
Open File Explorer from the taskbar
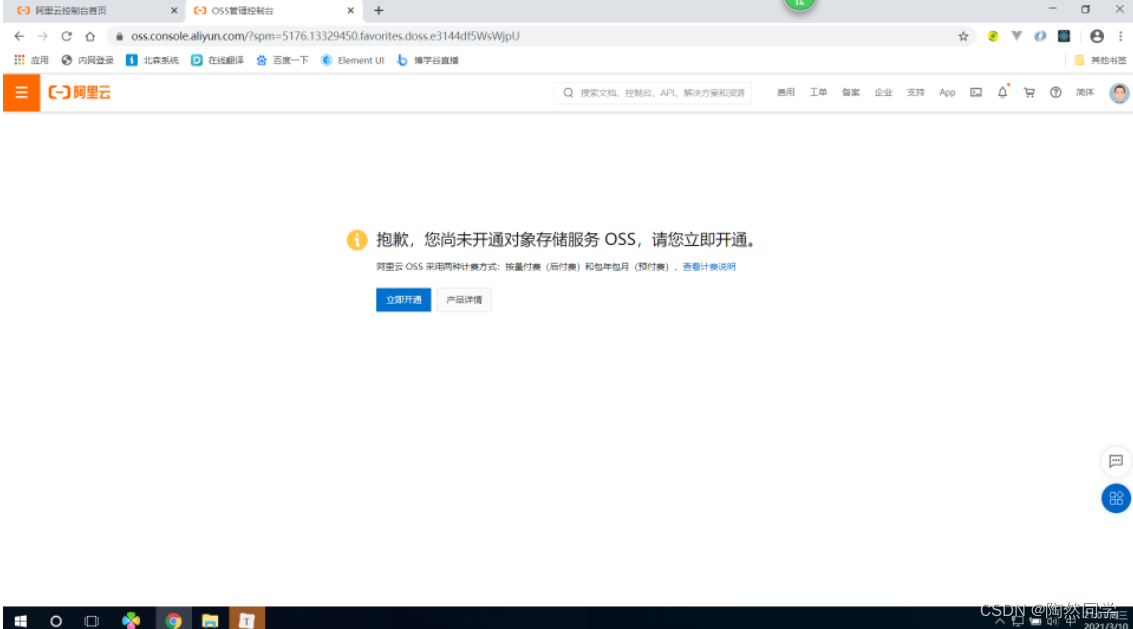(210, 620)
